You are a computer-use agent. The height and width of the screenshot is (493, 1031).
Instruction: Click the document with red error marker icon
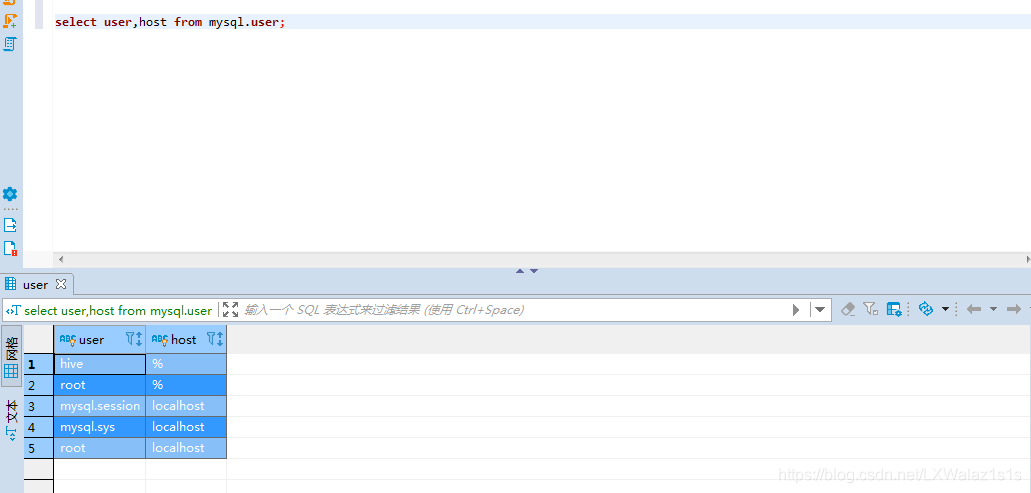click(10, 248)
